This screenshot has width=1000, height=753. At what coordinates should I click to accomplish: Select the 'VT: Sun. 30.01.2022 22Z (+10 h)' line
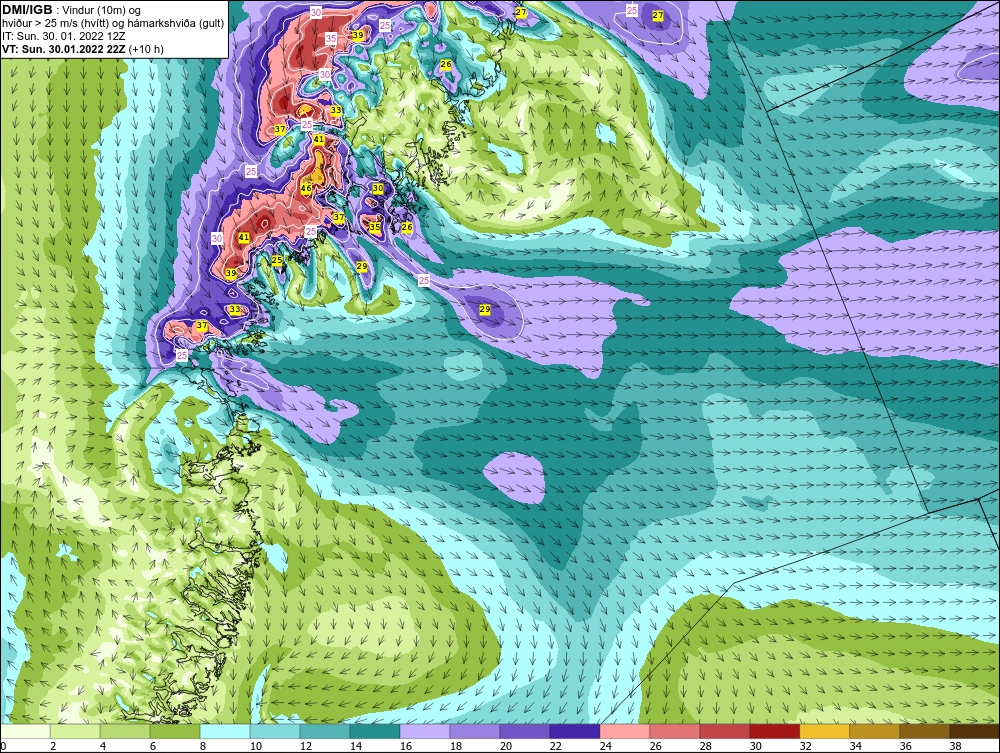click(83, 49)
